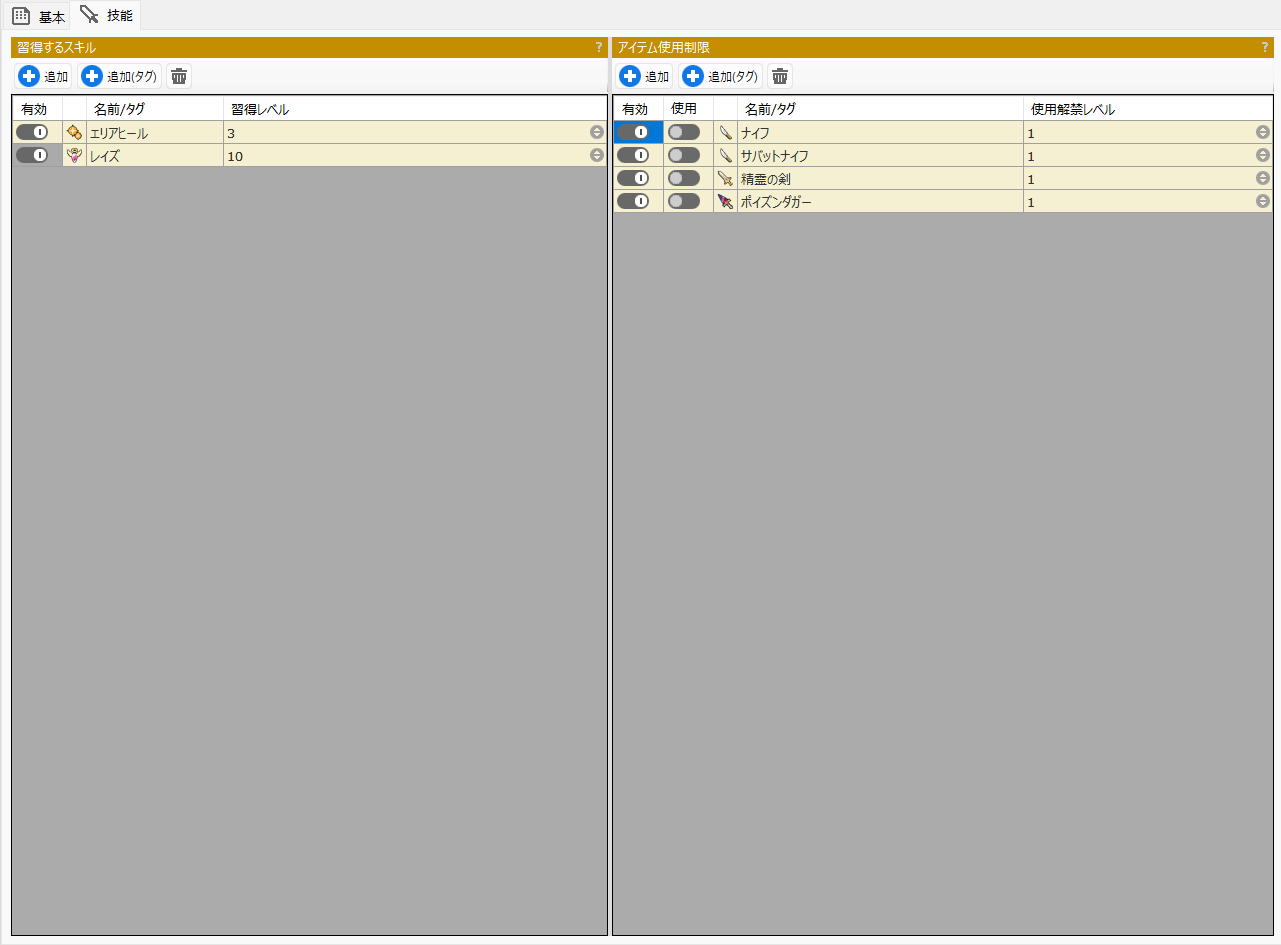The height and width of the screenshot is (945, 1281).
Task: Click trash icon in アイテム使用制限 panel
Action: pyautogui.click(x=780, y=76)
